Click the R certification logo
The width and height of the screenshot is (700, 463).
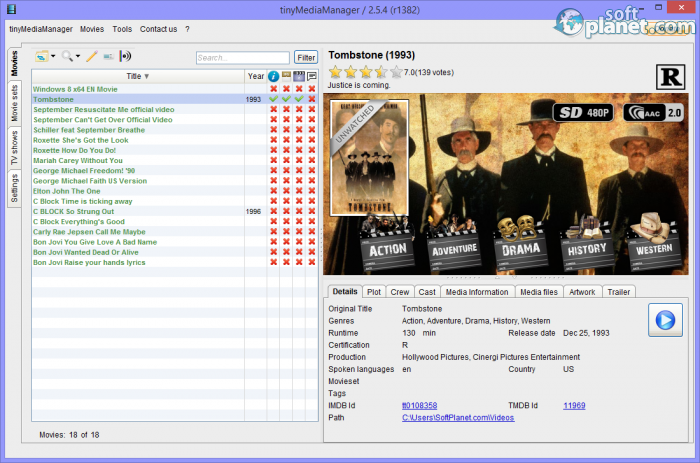[x=671, y=77]
